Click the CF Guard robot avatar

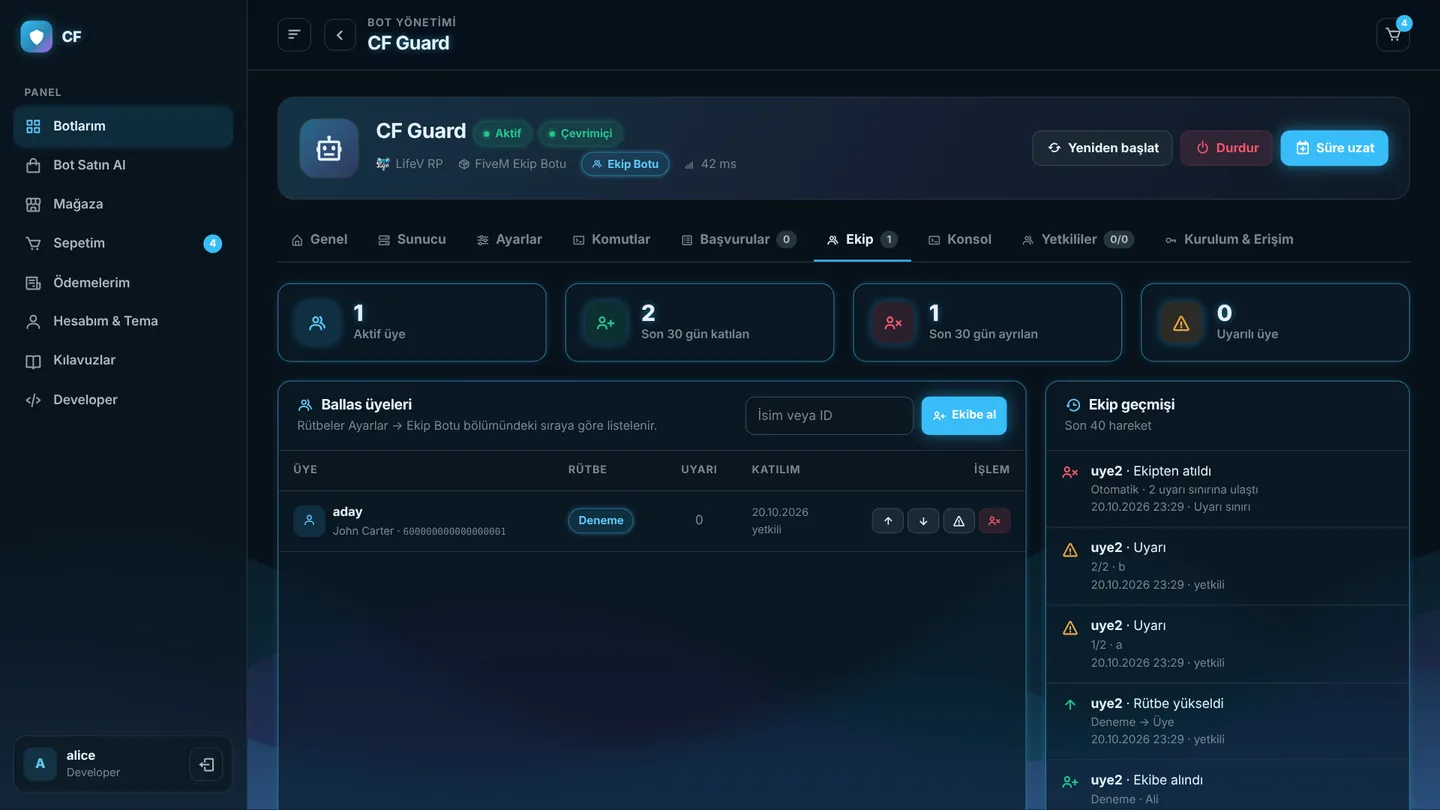tap(329, 148)
